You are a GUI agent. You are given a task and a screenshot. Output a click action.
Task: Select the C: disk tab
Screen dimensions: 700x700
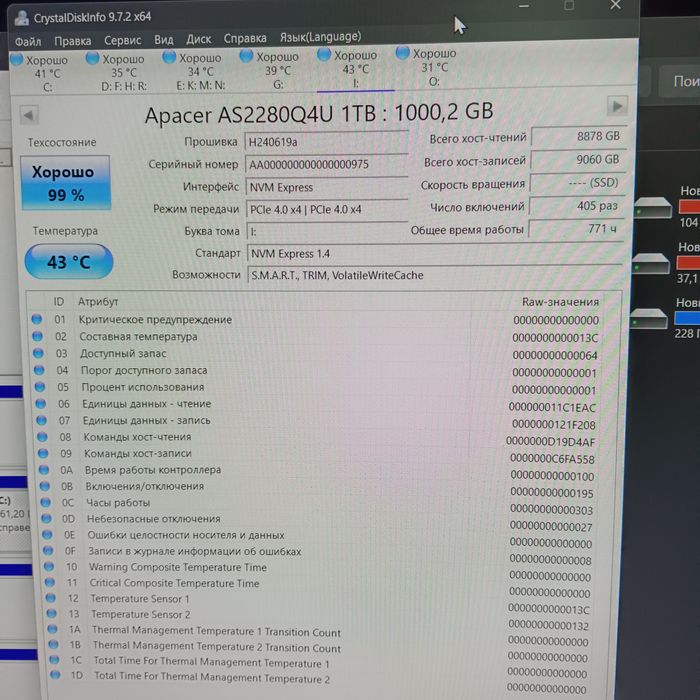[46, 73]
